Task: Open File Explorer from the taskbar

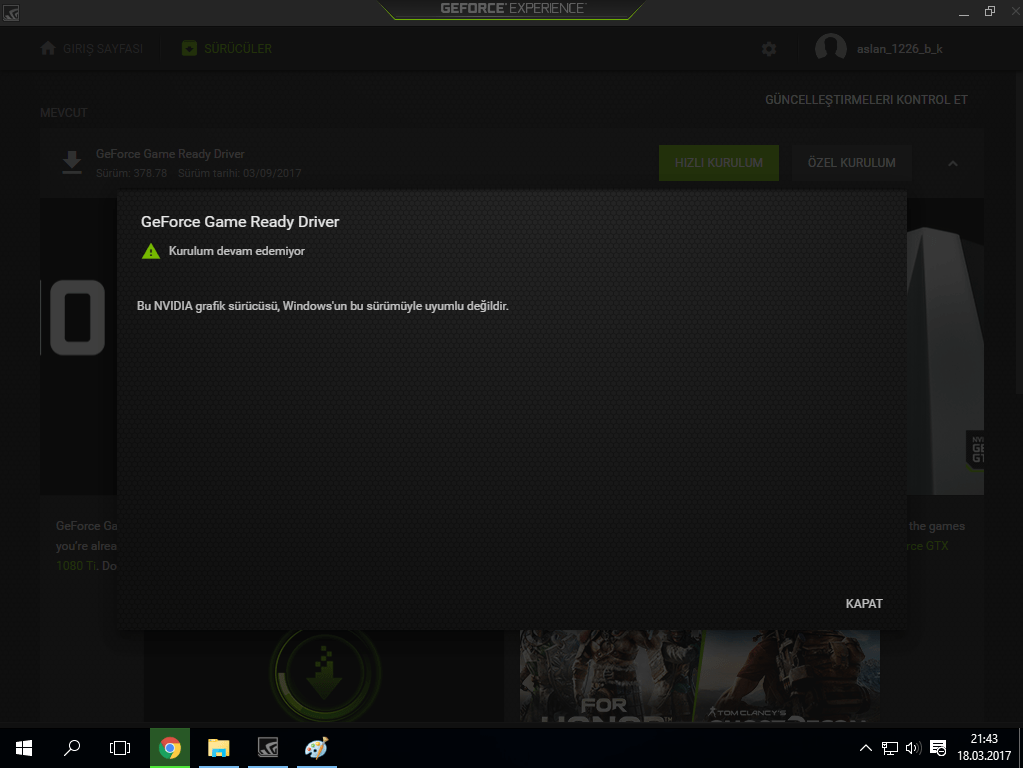Action: click(219, 748)
